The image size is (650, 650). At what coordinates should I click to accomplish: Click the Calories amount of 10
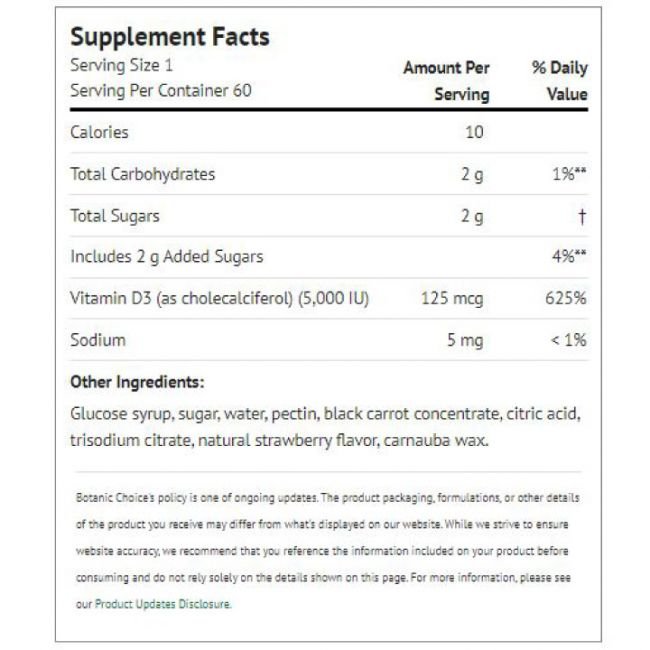[x=473, y=133]
